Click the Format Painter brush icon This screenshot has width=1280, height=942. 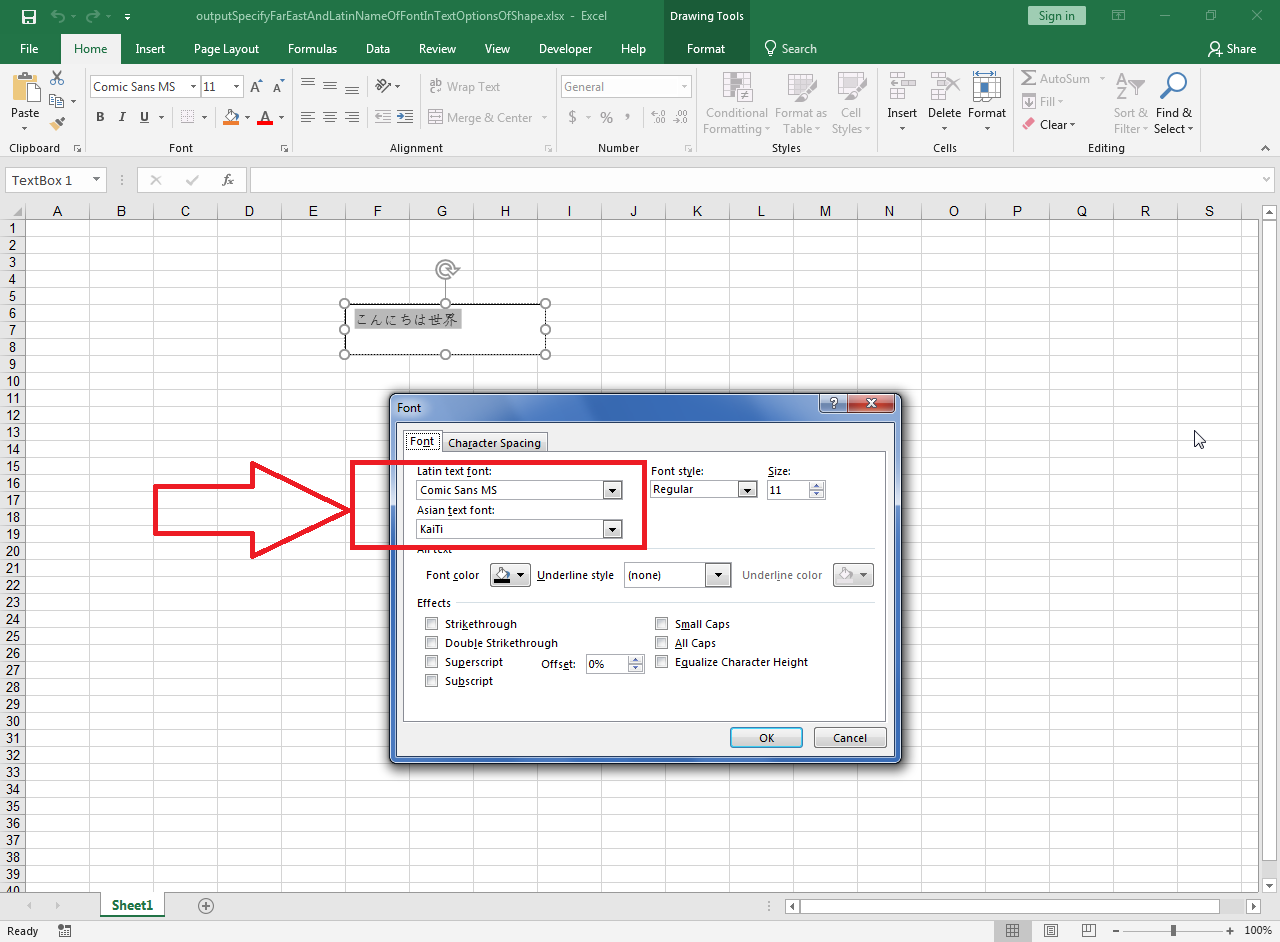pos(57,124)
